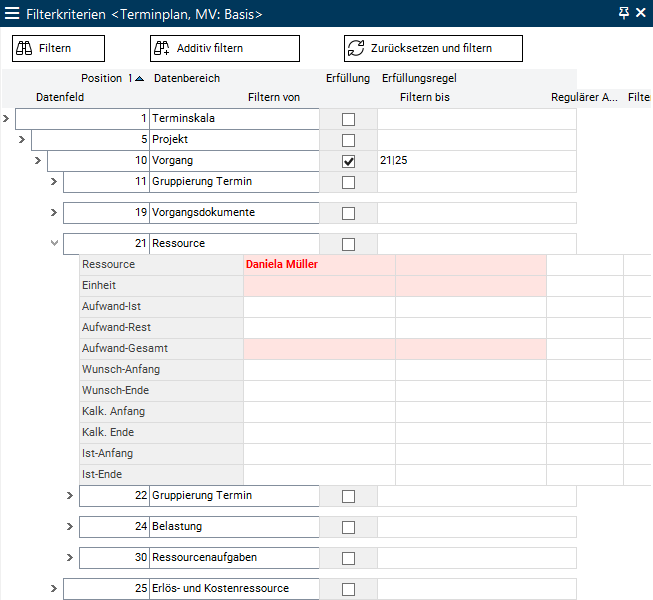The image size is (653, 600).
Task: Expand the Vorgangsdokumente row
Action: coord(54,212)
